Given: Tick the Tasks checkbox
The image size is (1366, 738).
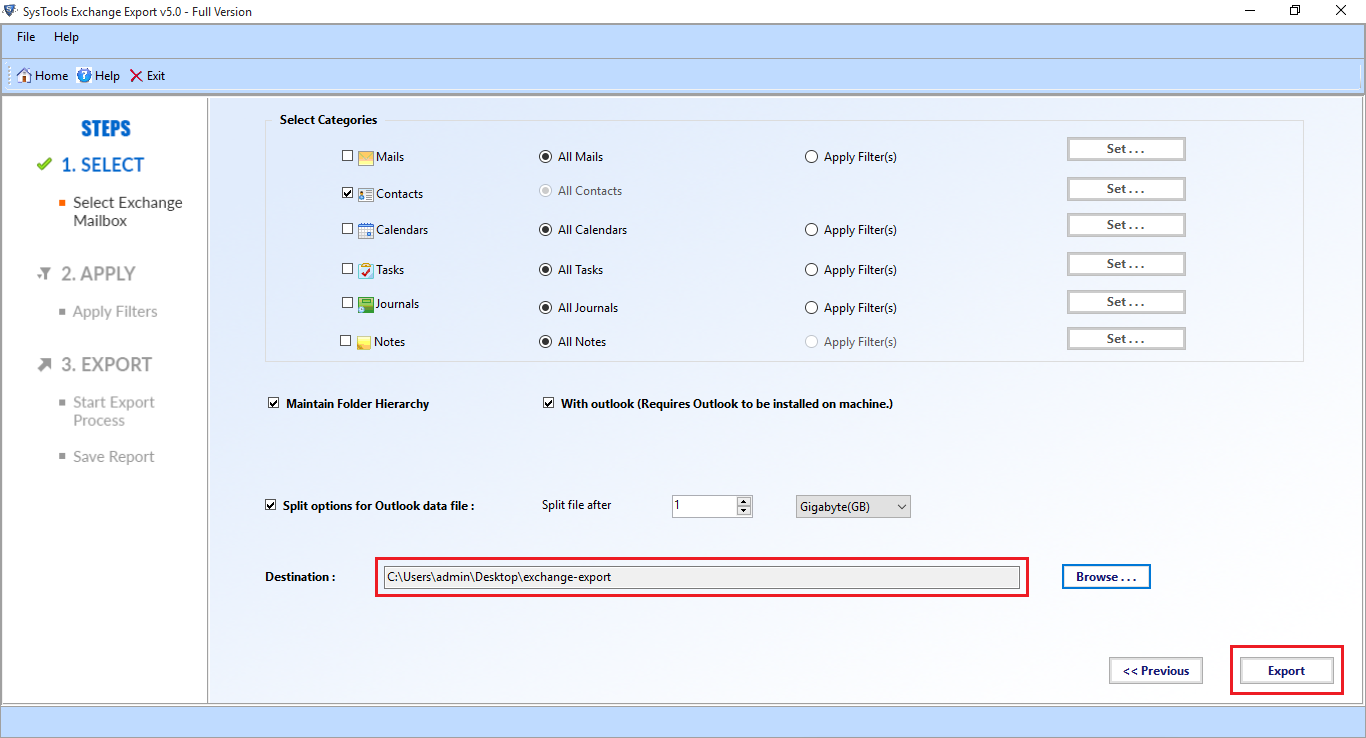Looking at the screenshot, I should point(347,269).
